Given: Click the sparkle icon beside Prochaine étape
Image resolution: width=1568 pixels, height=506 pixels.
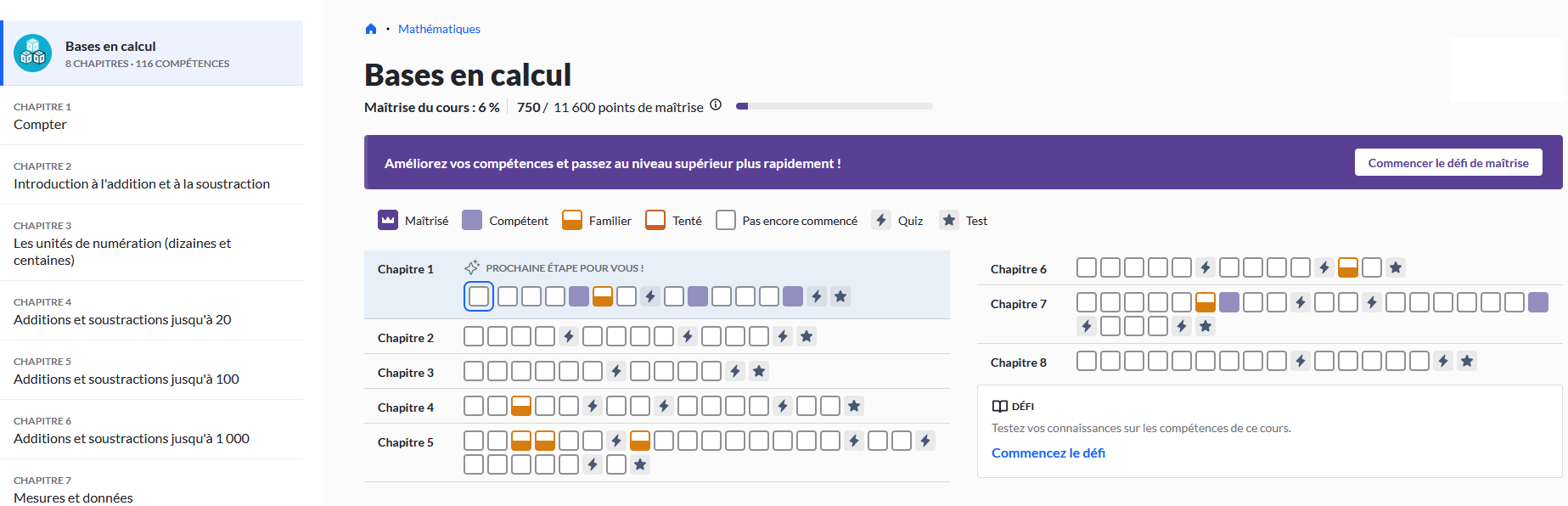Looking at the screenshot, I should pyautogui.click(x=472, y=267).
